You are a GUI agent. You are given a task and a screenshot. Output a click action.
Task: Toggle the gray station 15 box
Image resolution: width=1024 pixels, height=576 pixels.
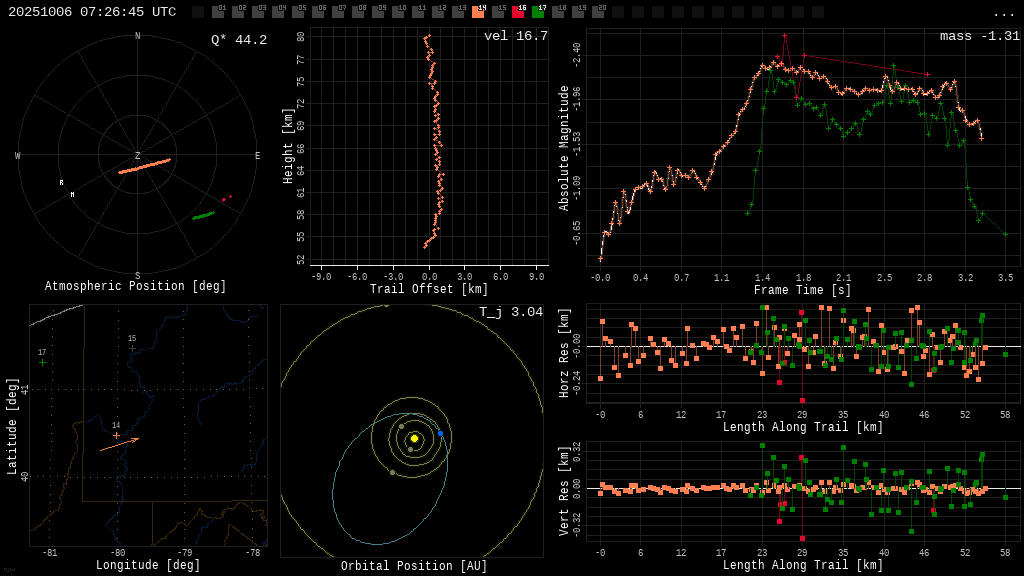coord(498,12)
